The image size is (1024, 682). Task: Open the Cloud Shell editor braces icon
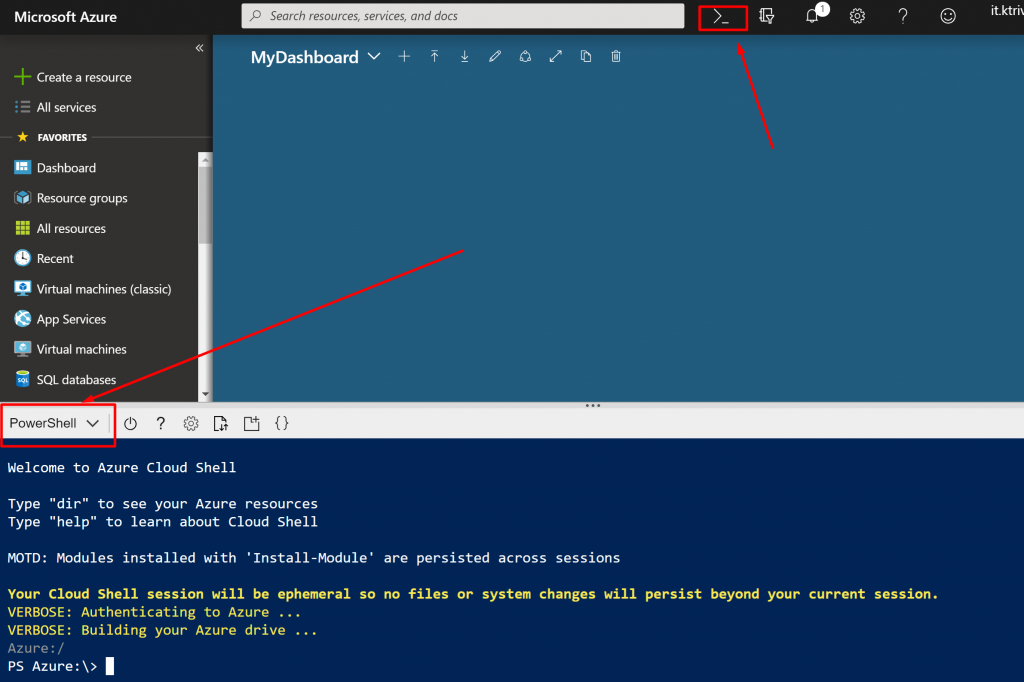281,423
